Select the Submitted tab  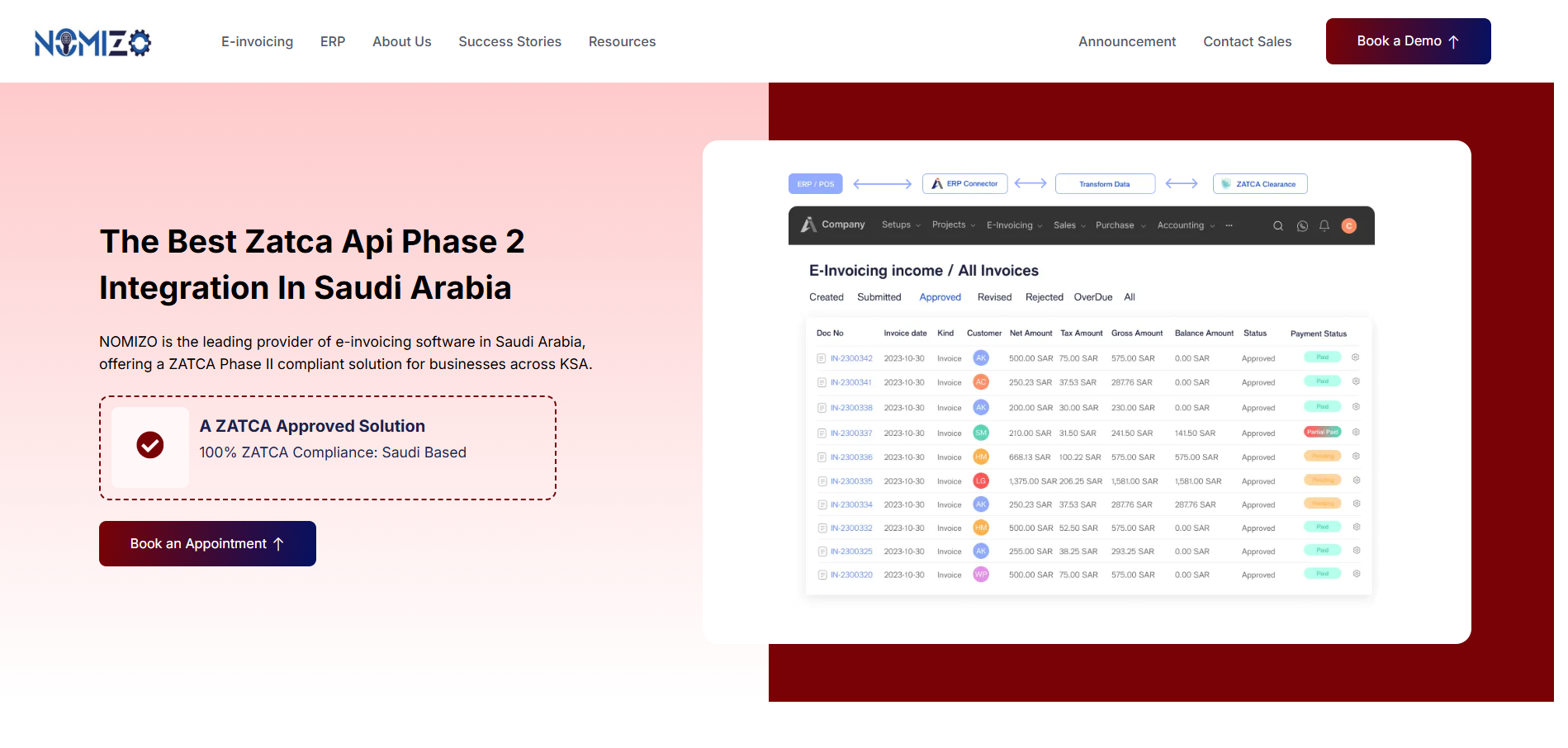[x=879, y=297]
